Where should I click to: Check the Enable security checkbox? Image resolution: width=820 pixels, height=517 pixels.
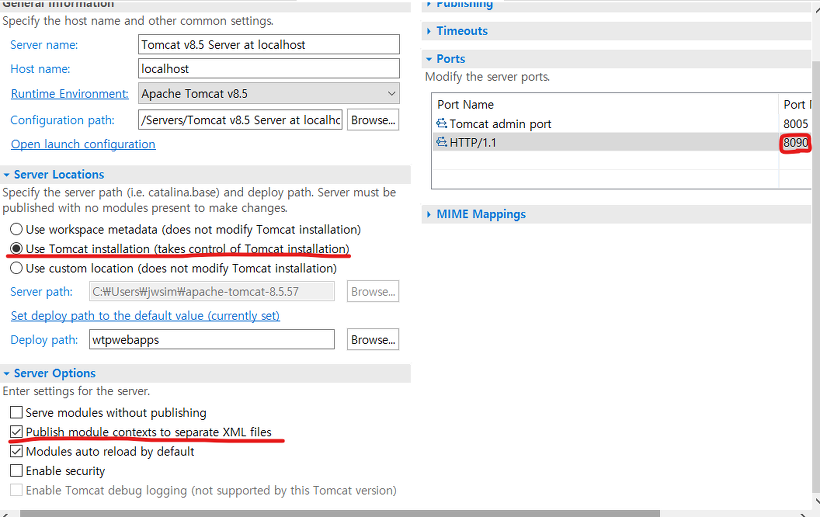(16, 470)
